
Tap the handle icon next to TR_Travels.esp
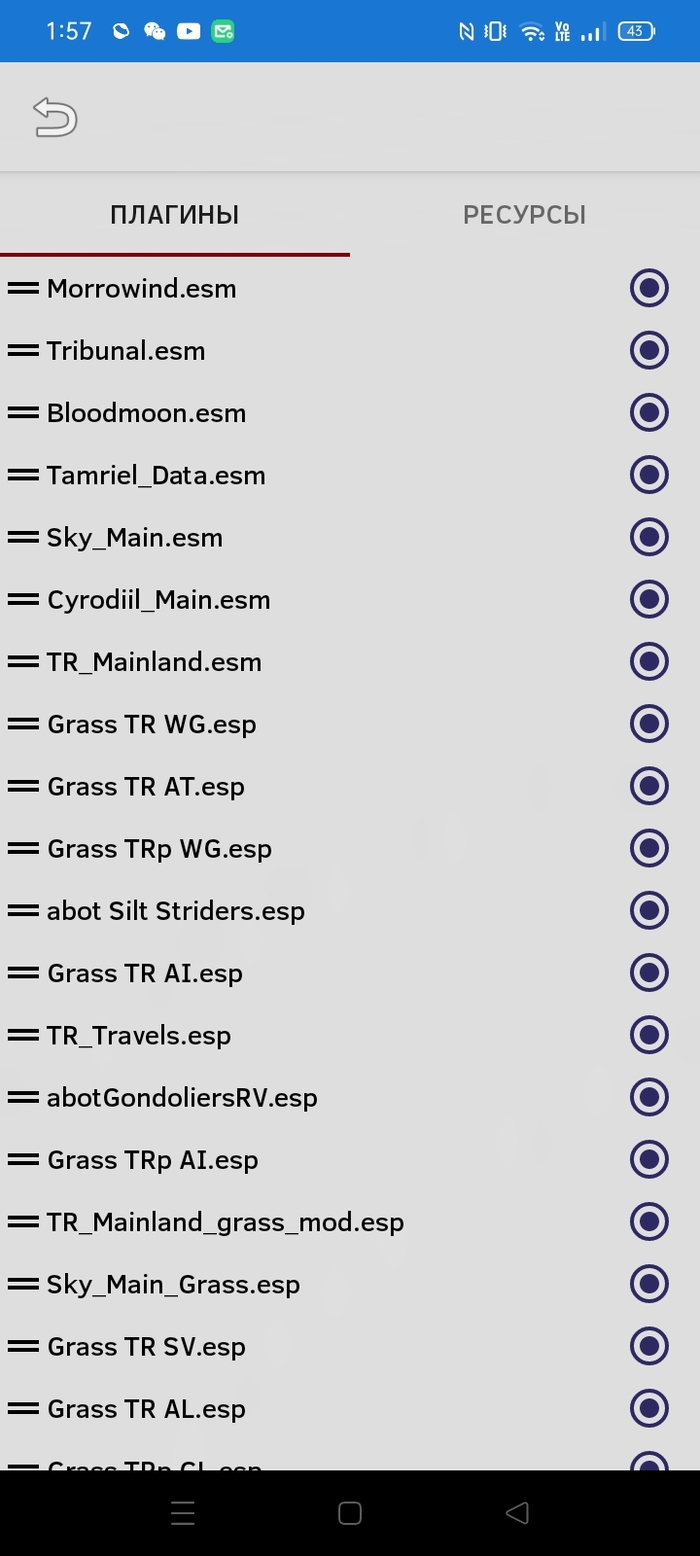point(23,1035)
